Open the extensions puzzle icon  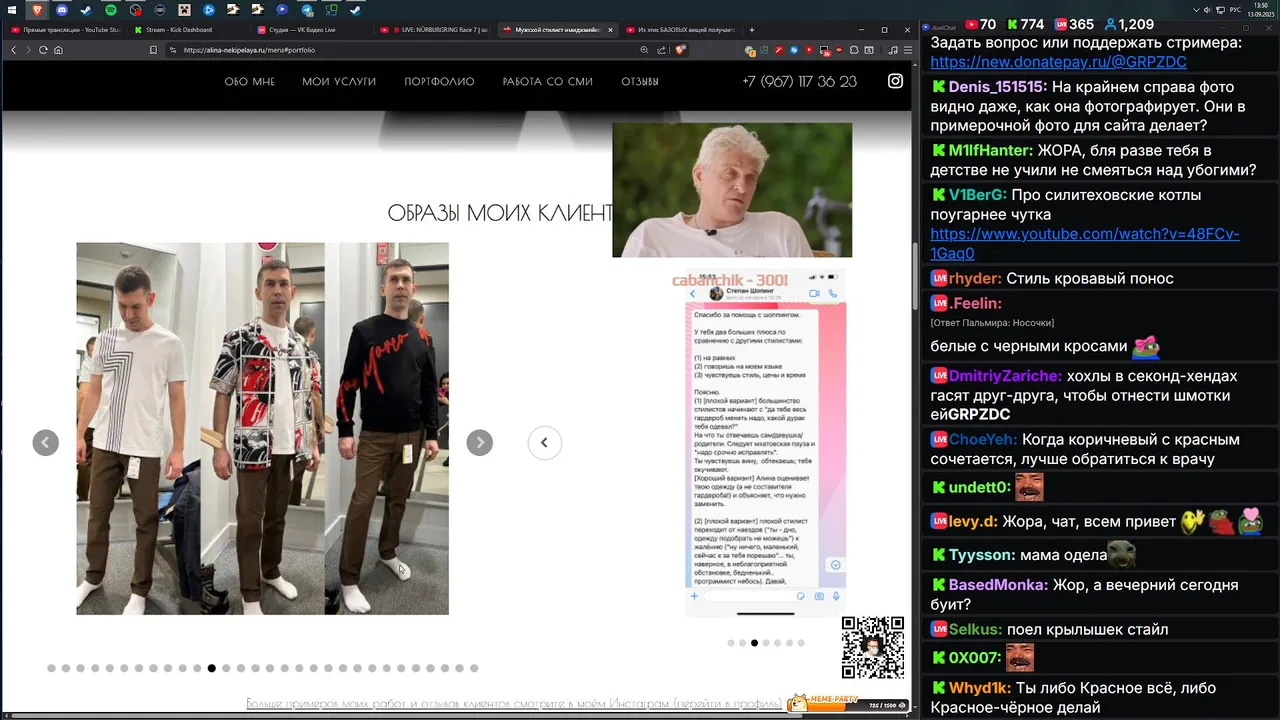click(x=855, y=50)
